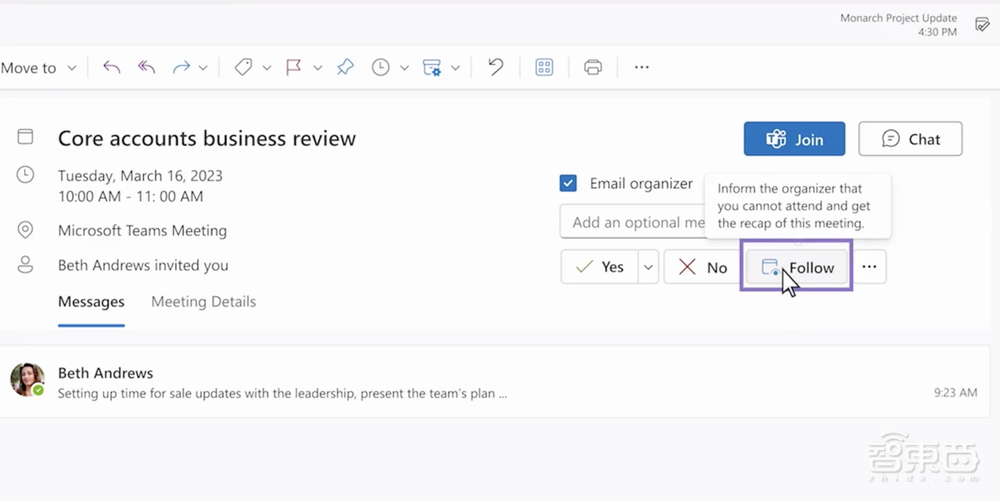
Task: Switch to the Meeting Details tab
Action: pos(203,301)
